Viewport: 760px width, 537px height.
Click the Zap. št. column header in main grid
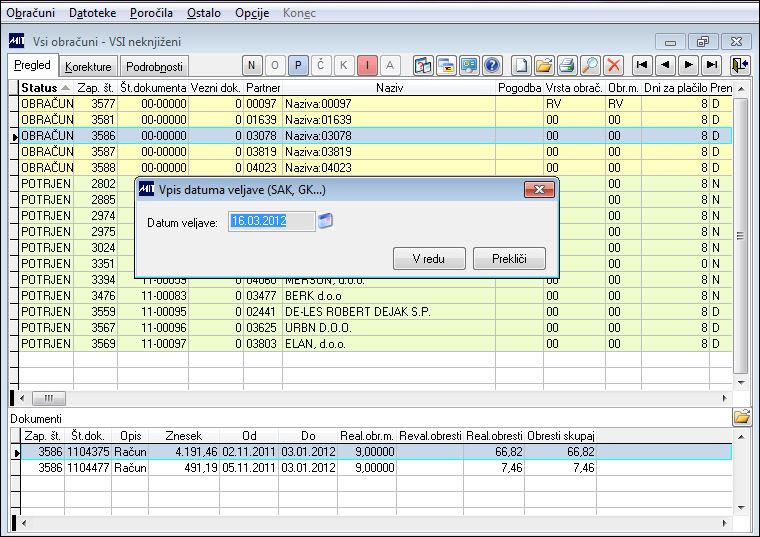point(95,88)
